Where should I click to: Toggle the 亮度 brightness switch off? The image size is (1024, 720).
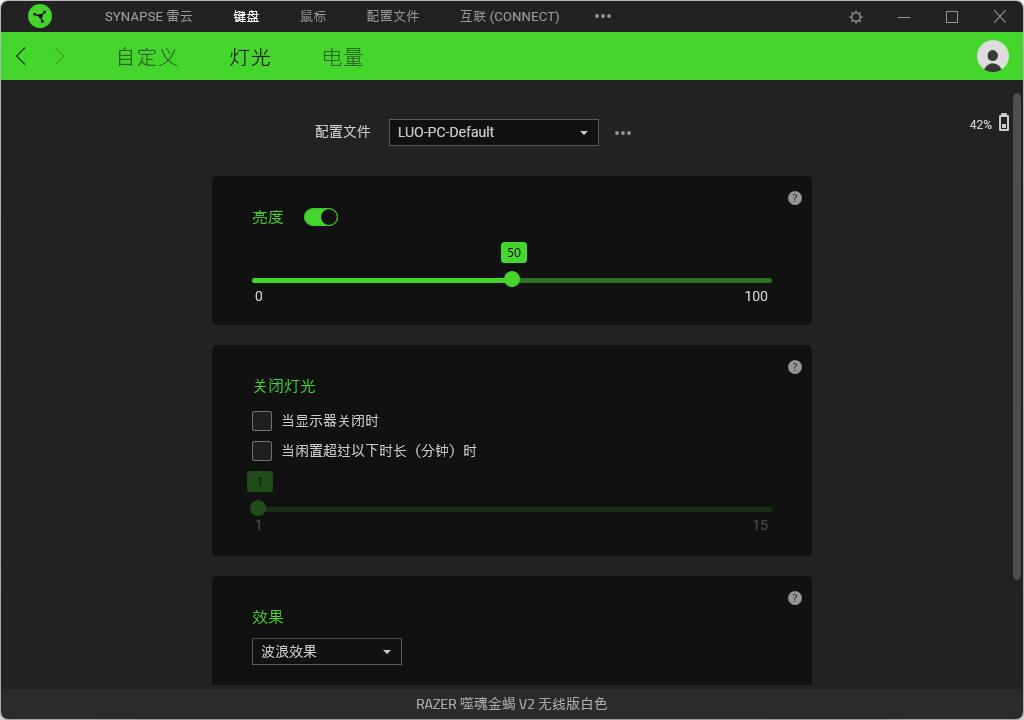pos(321,216)
